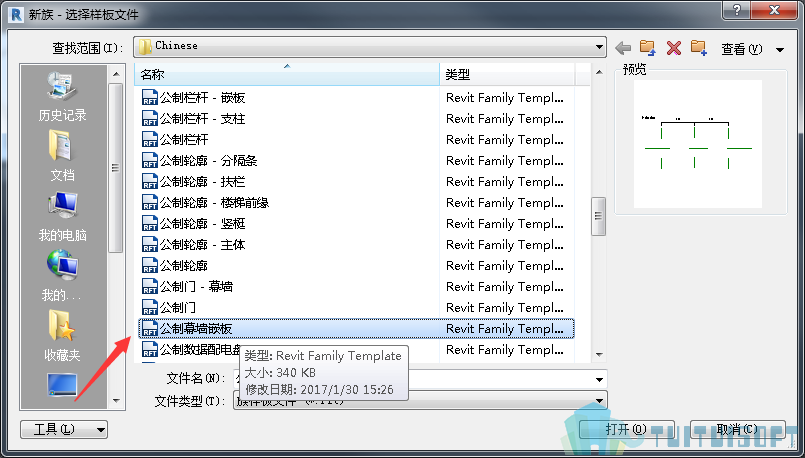Go back using the left arrow icon
Screen dimensions: 805x458
point(623,48)
